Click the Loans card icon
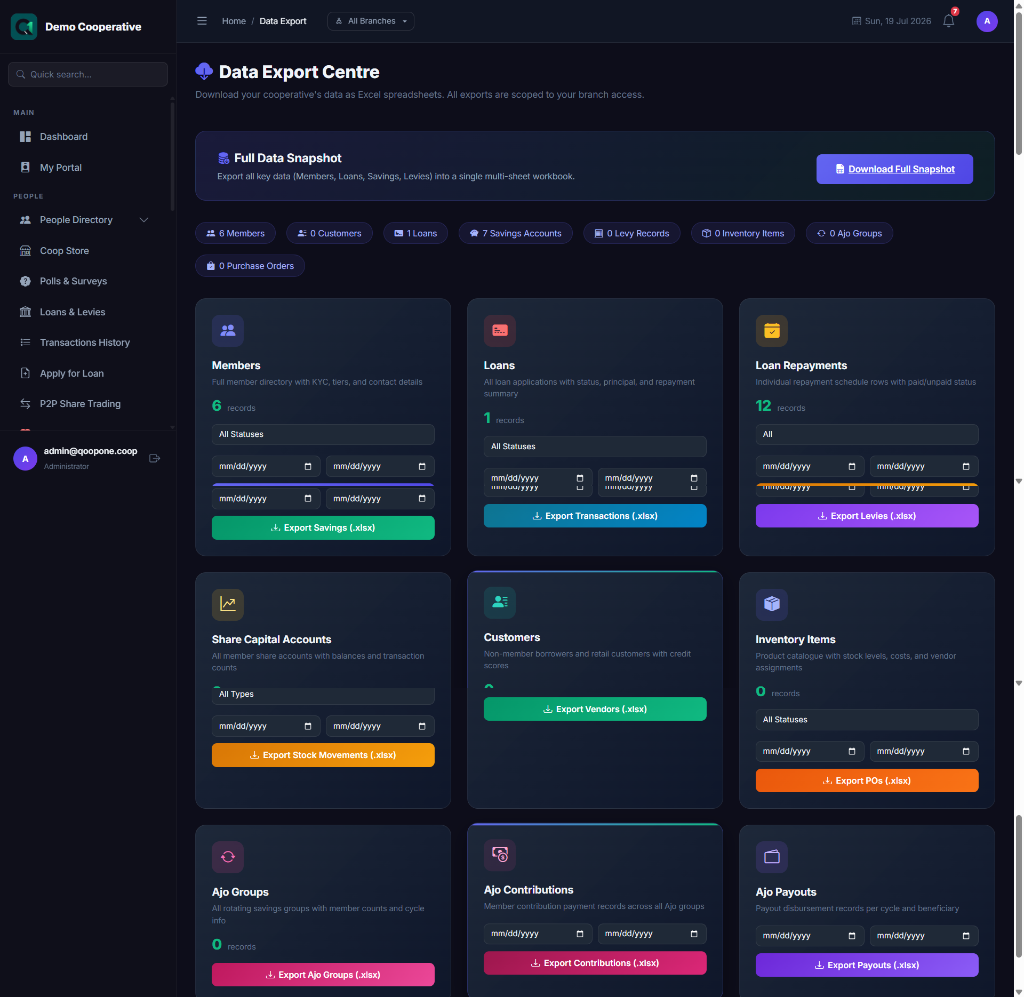Screen dimensions: 1024x997 500,331
